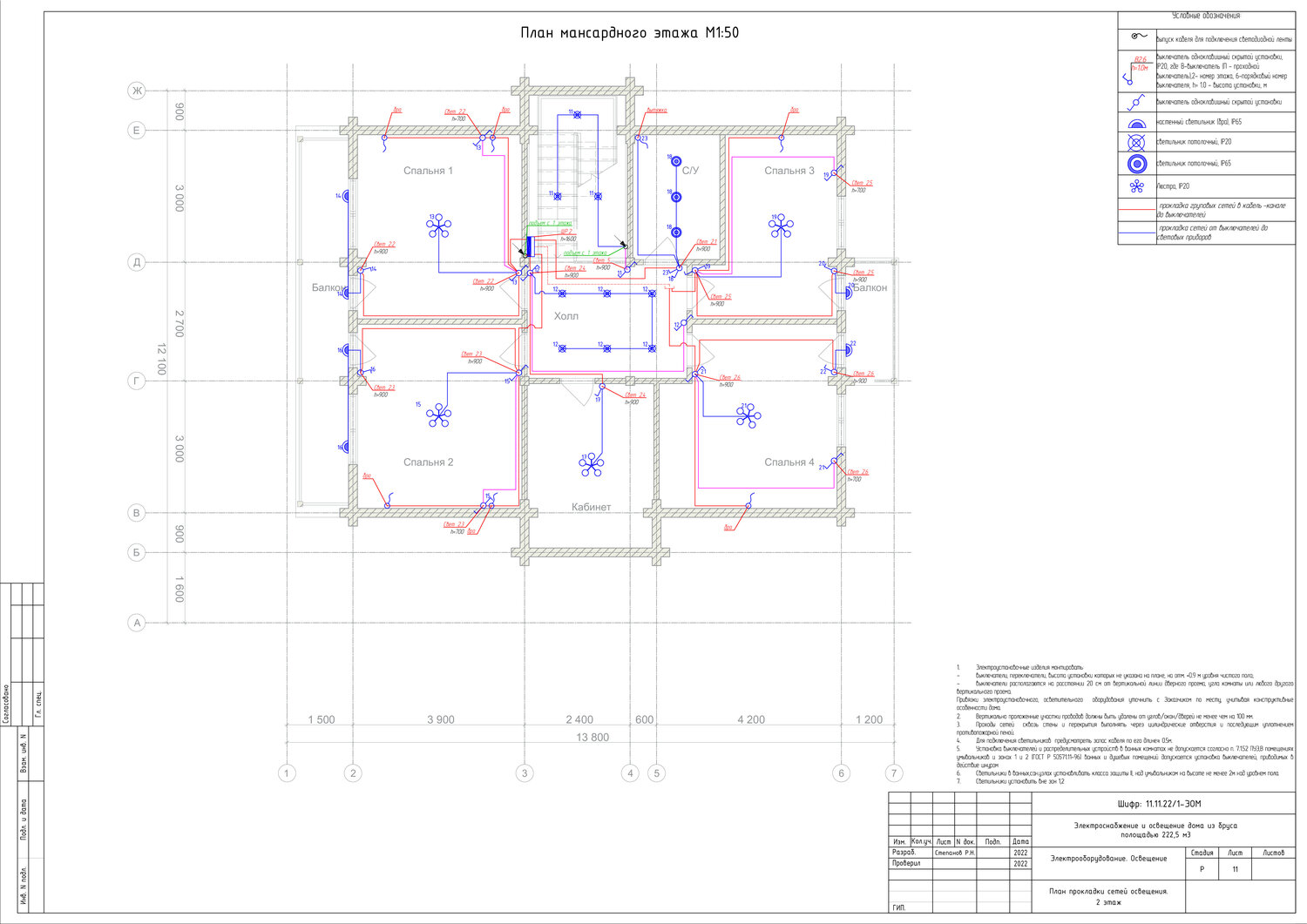Click the blue switch-to-fixture line sample in legend
The image size is (1307, 924).
(1137, 233)
